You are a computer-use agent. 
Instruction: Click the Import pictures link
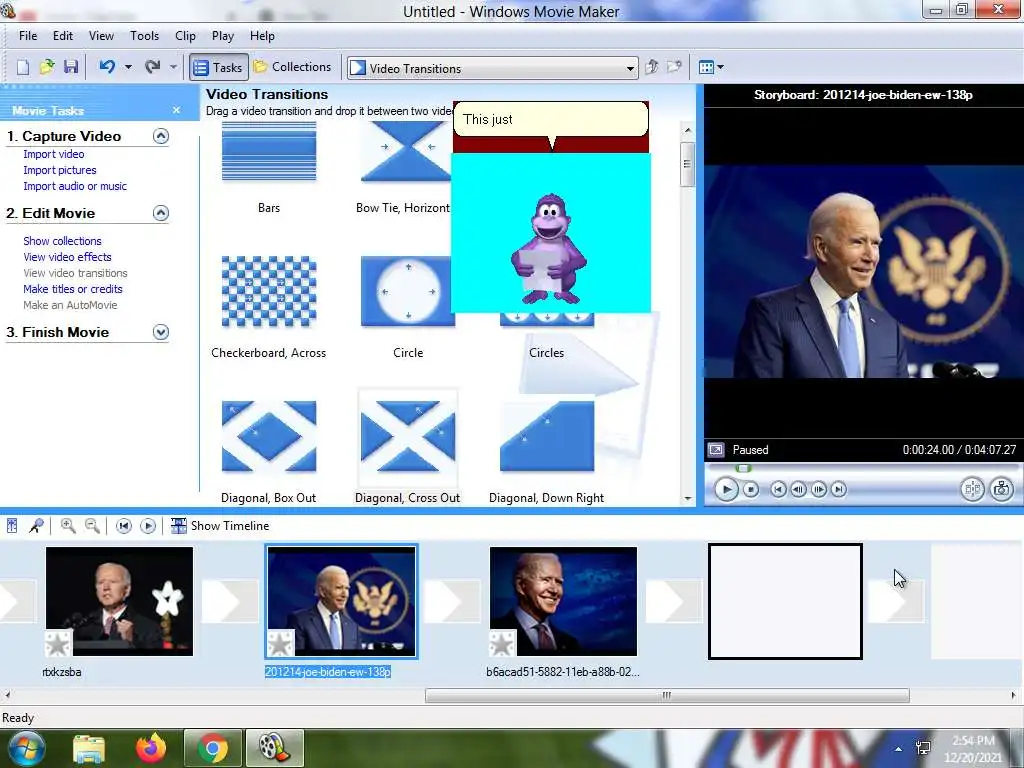59,170
